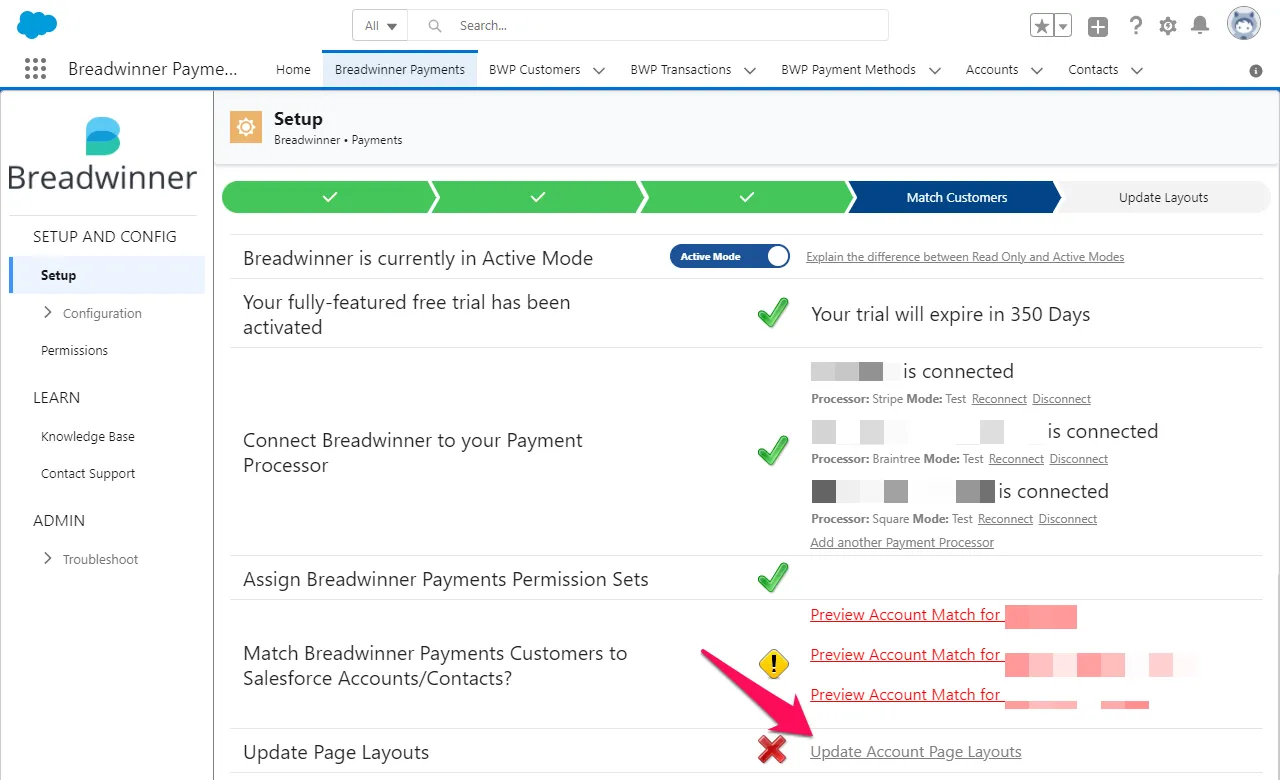Click the red X icon beside Update Page Layouts
Image resolution: width=1280 pixels, height=780 pixels.
point(772,750)
